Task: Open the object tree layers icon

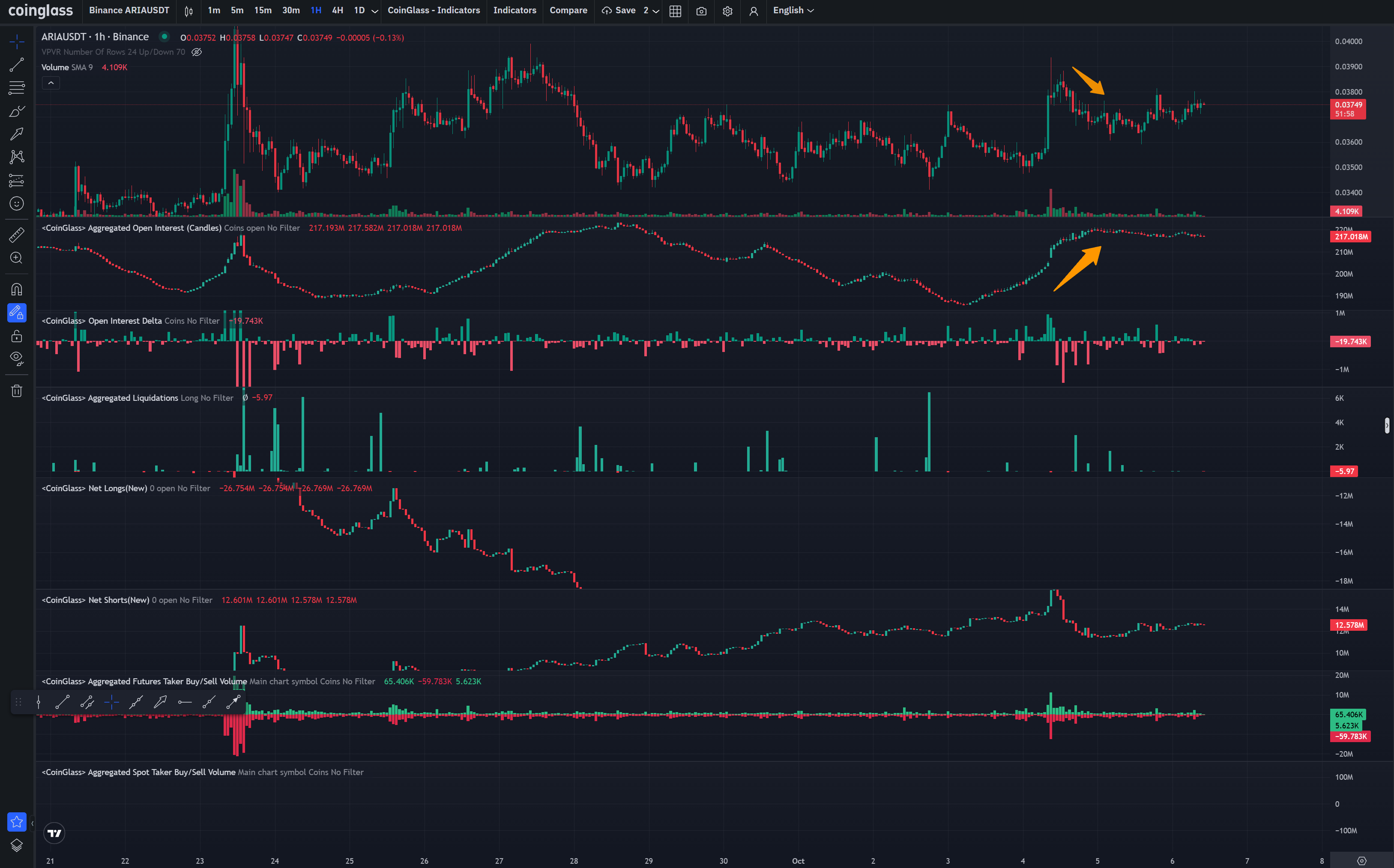Action: click(x=17, y=845)
